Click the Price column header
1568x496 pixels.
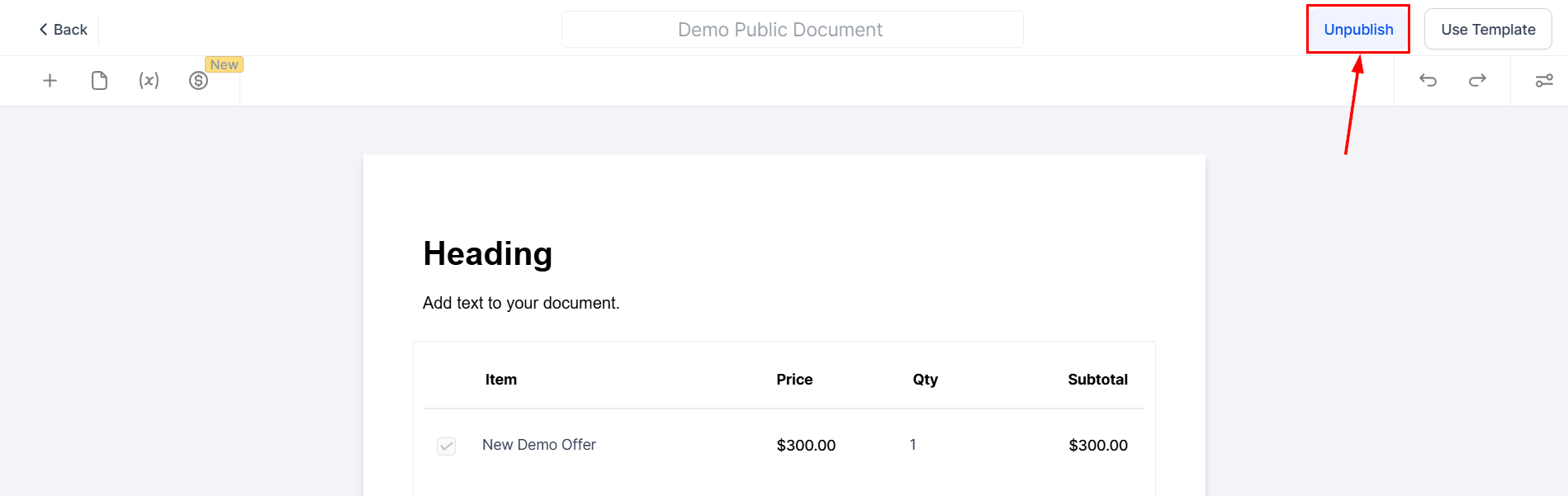click(x=794, y=380)
